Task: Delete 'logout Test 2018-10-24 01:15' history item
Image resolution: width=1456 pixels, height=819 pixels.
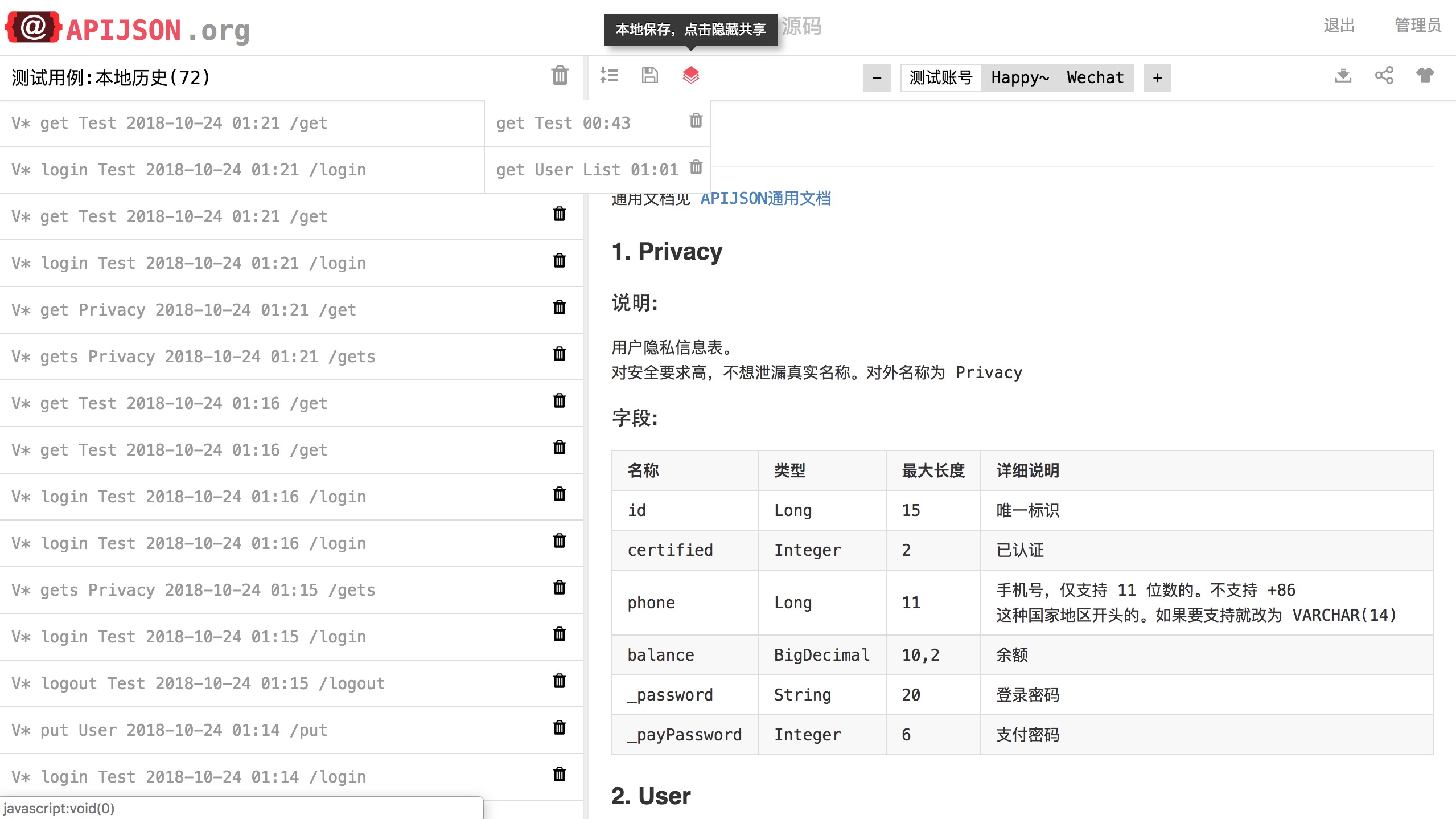Action: pyautogui.click(x=559, y=681)
